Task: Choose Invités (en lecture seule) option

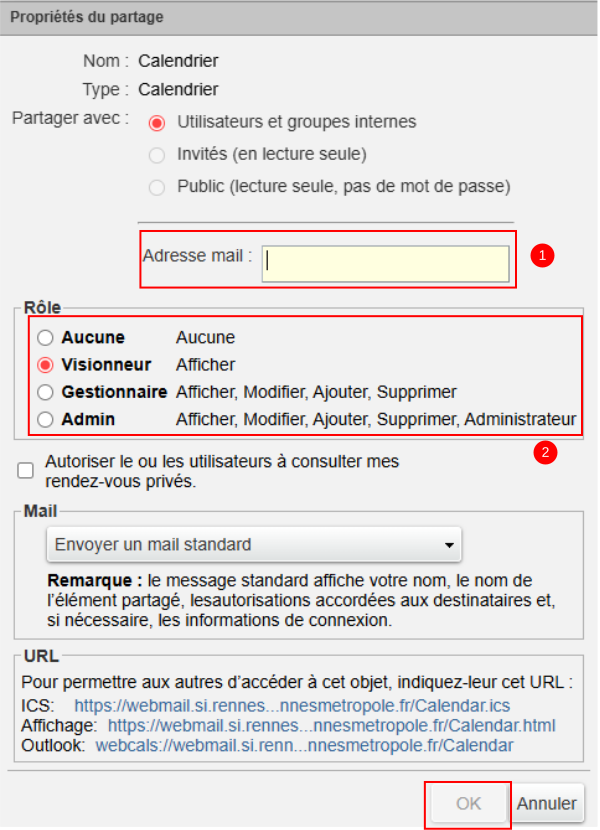Action: [156, 155]
